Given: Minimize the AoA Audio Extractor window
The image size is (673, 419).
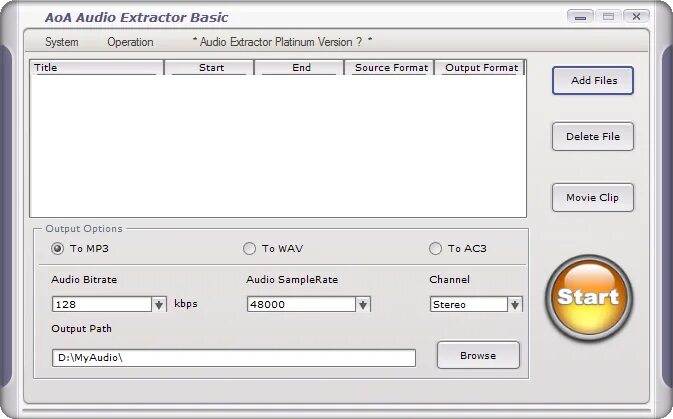Looking at the screenshot, I should pyautogui.click(x=580, y=17).
